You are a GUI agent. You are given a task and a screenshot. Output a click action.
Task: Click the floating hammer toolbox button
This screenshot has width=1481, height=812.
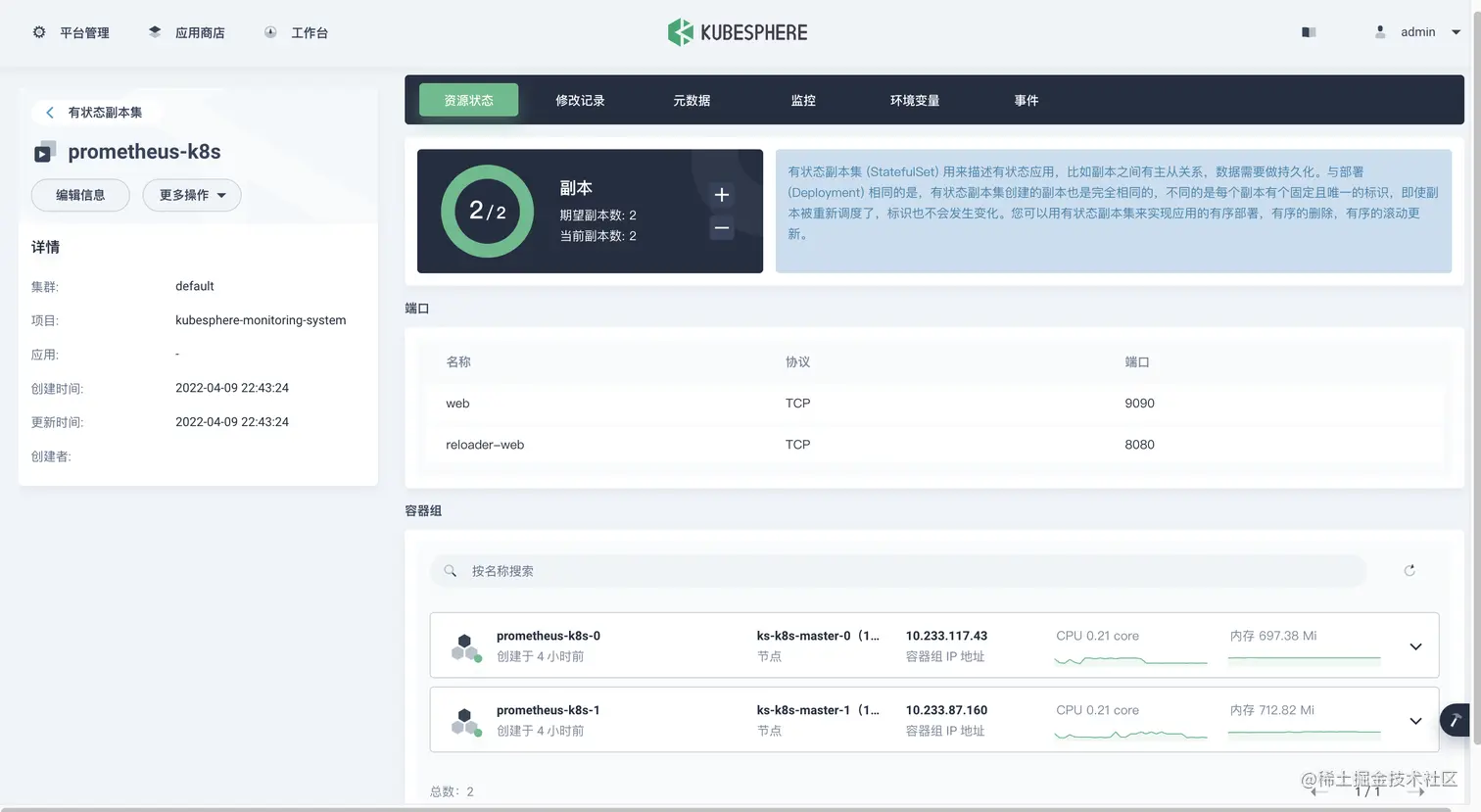(x=1457, y=720)
